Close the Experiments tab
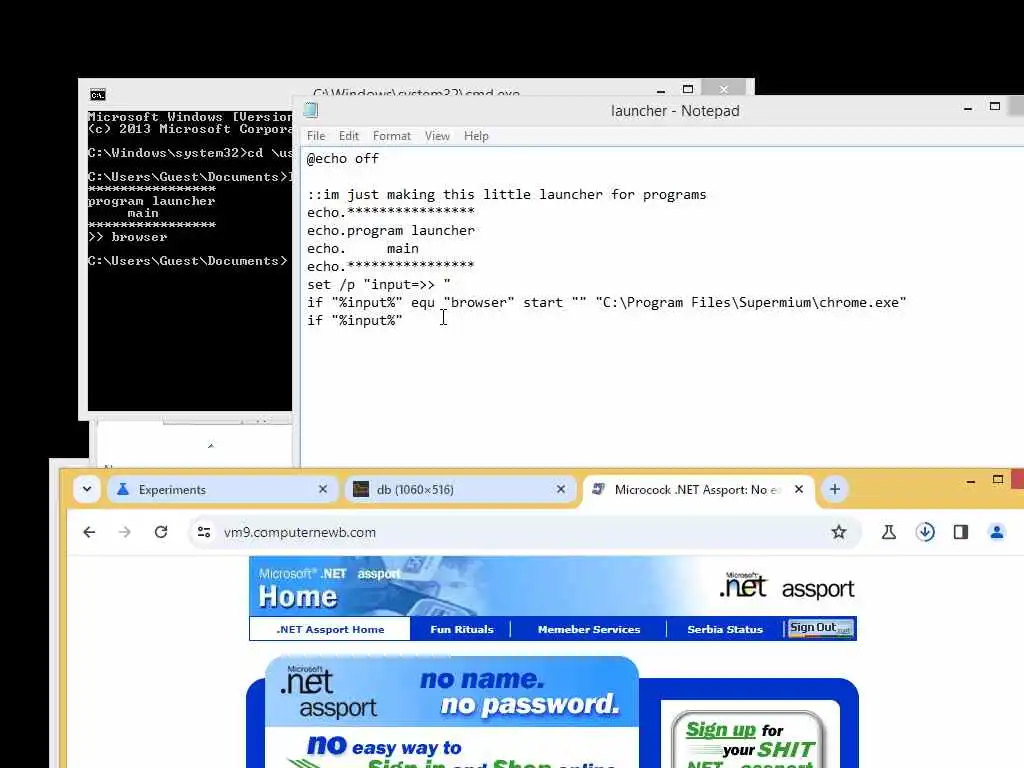The width and height of the screenshot is (1024, 768). pyautogui.click(x=323, y=489)
